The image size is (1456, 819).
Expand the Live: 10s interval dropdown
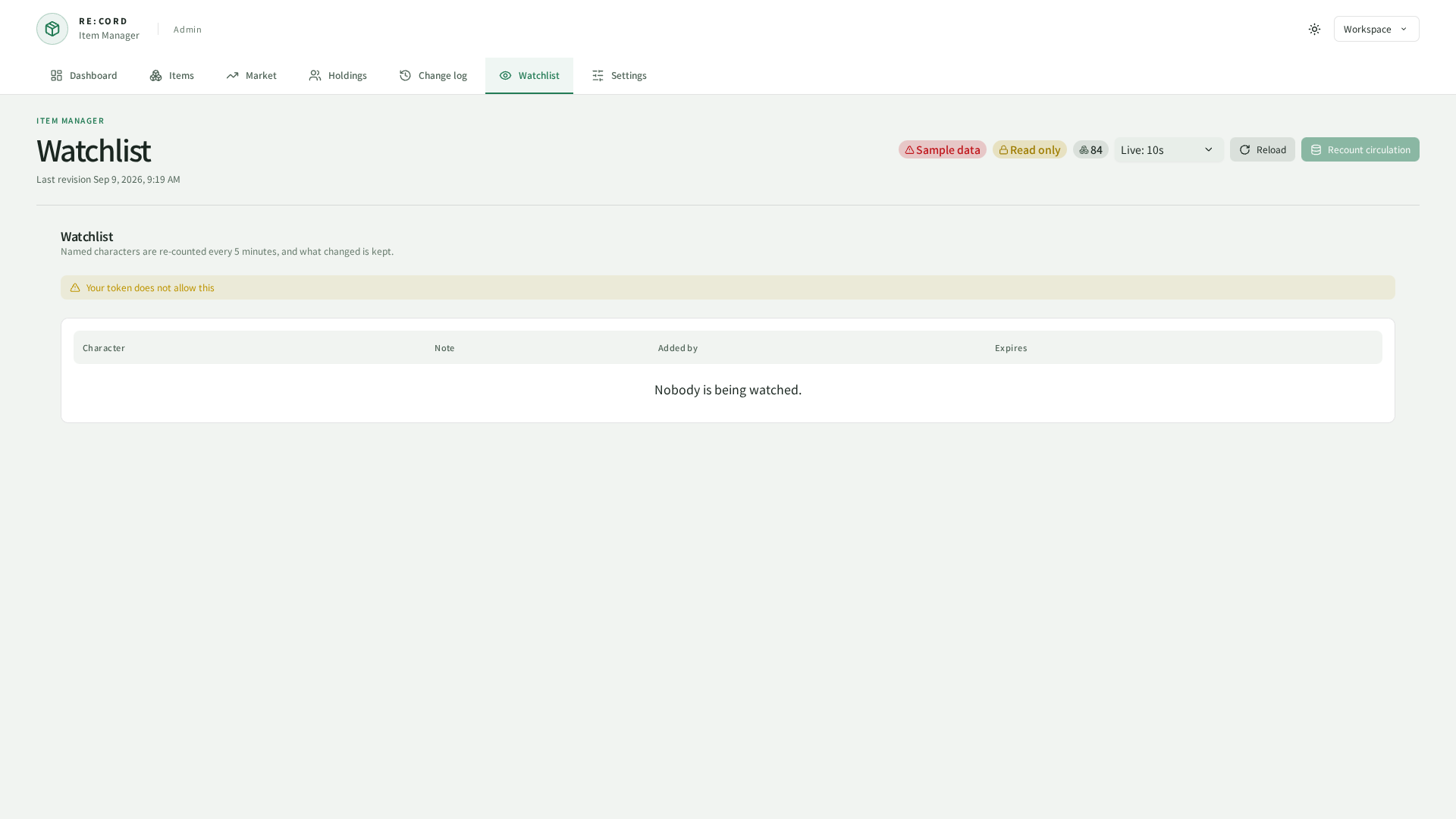pyautogui.click(x=1169, y=149)
